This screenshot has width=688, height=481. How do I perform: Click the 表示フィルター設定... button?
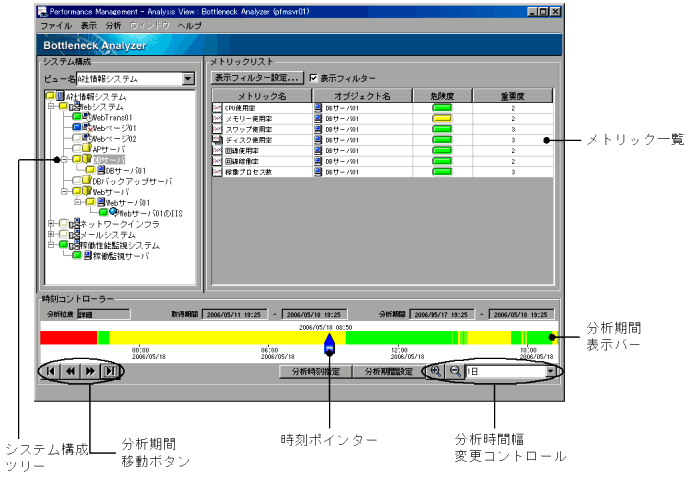tap(257, 78)
